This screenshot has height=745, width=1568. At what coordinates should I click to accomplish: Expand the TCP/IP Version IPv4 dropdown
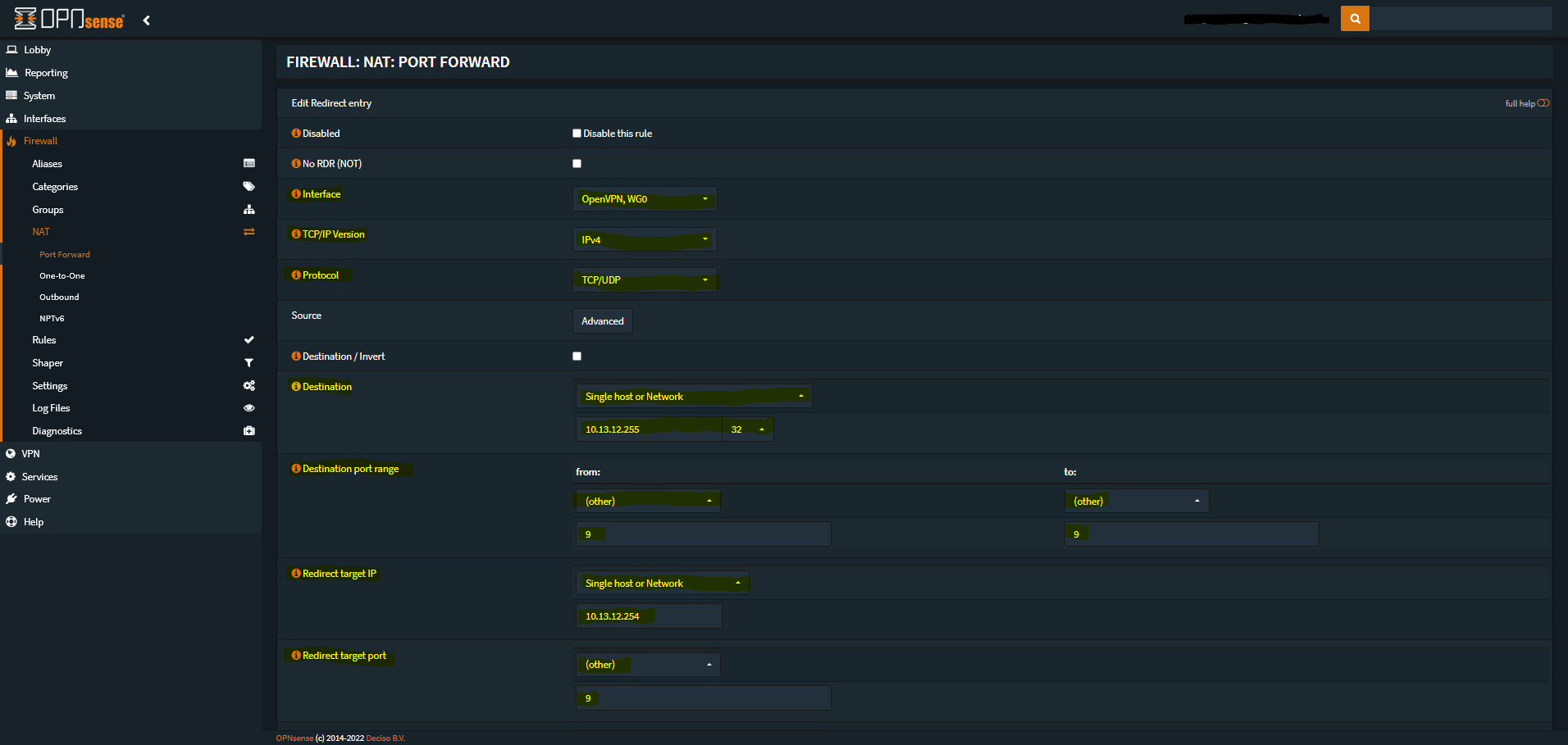coord(645,240)
